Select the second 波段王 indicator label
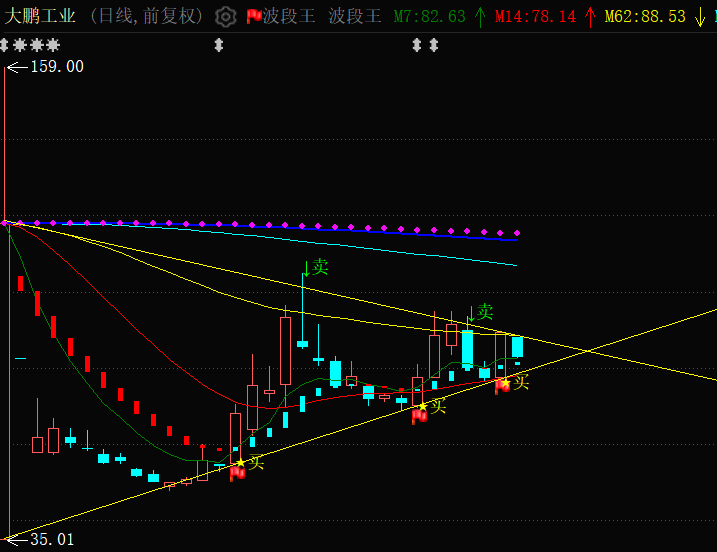 (355, 16)
